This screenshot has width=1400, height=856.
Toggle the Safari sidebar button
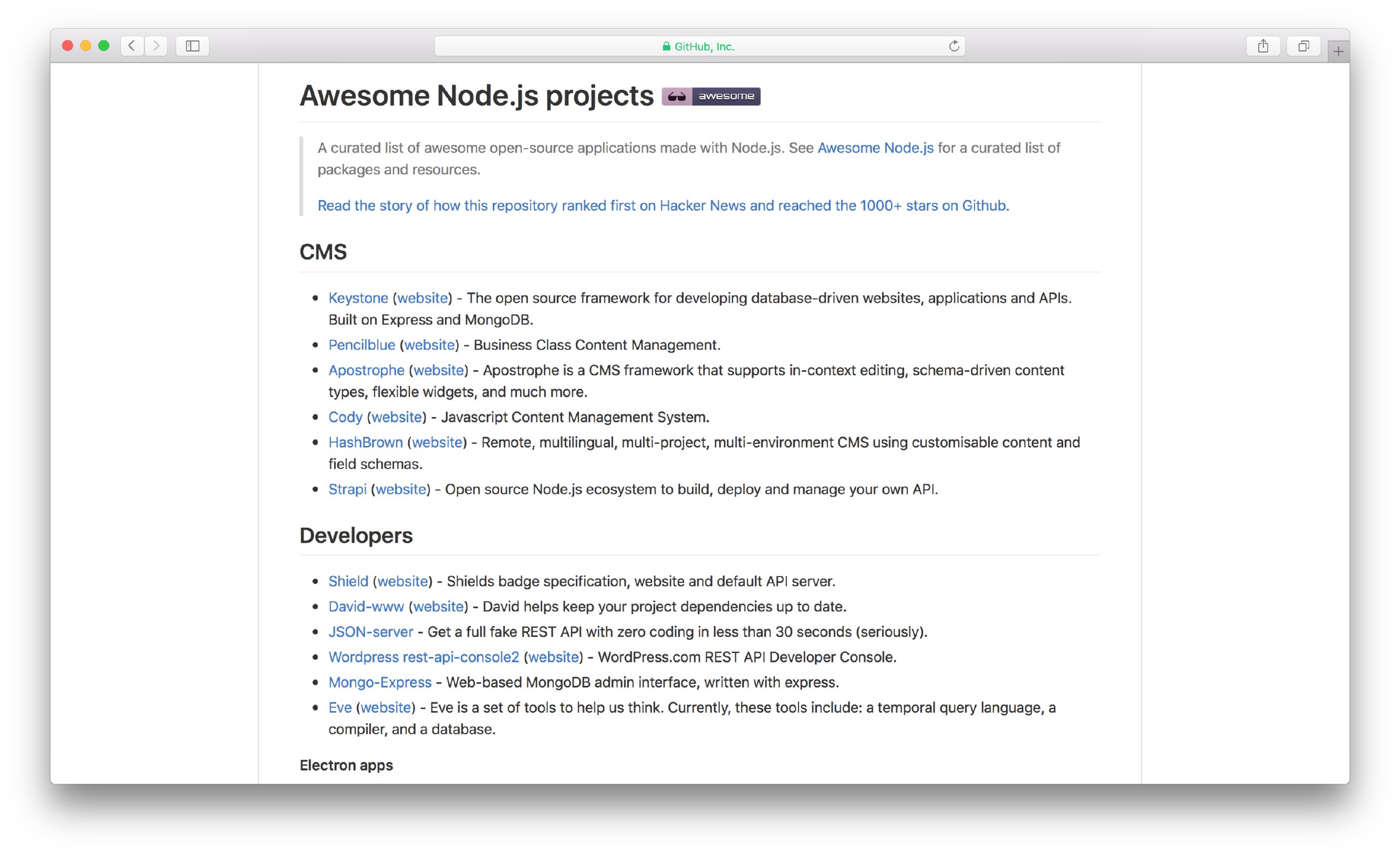coord(192,45)
